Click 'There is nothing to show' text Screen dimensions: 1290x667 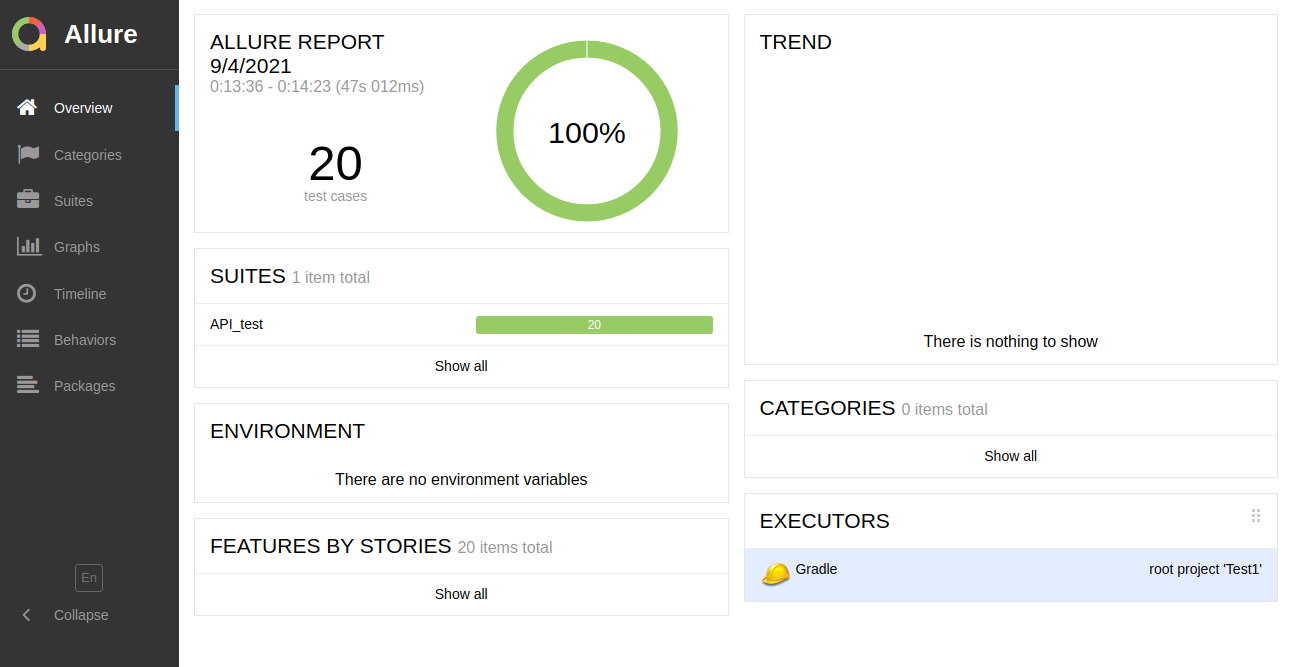coord(1011,341)
